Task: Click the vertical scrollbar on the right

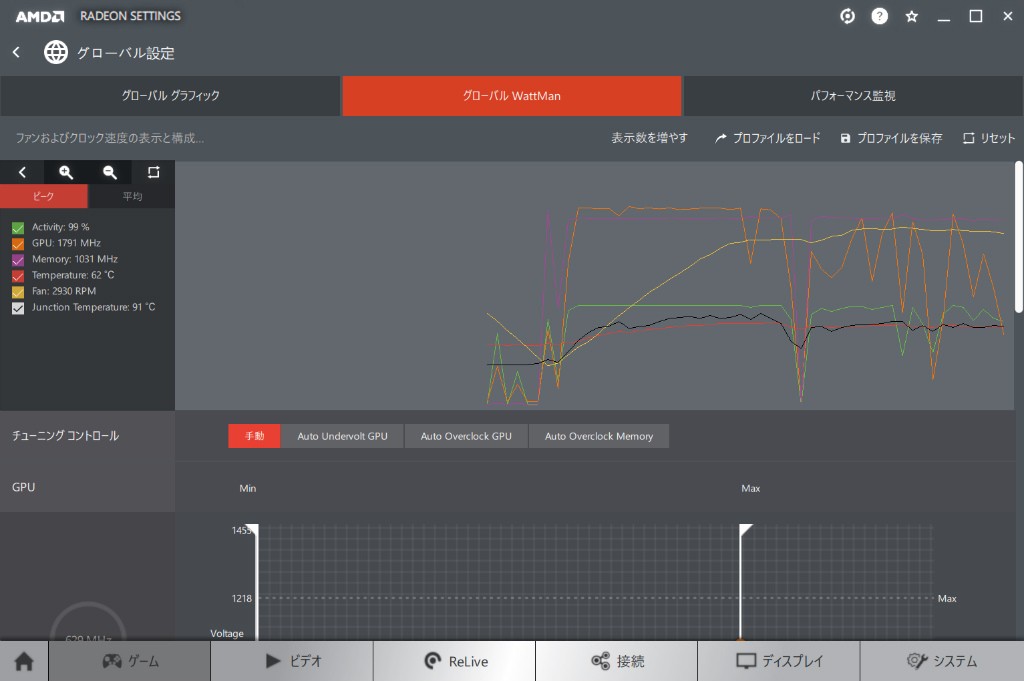Action: click(1019, 236)
